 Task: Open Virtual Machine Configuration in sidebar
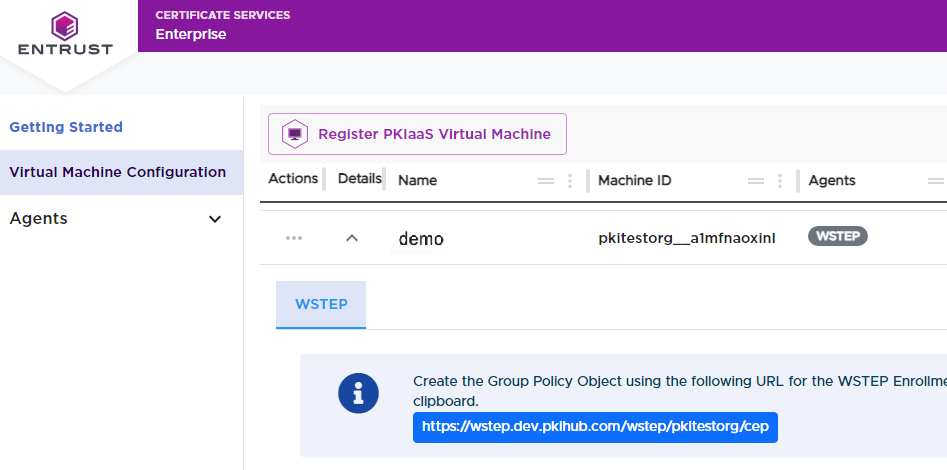coord(117,172)
